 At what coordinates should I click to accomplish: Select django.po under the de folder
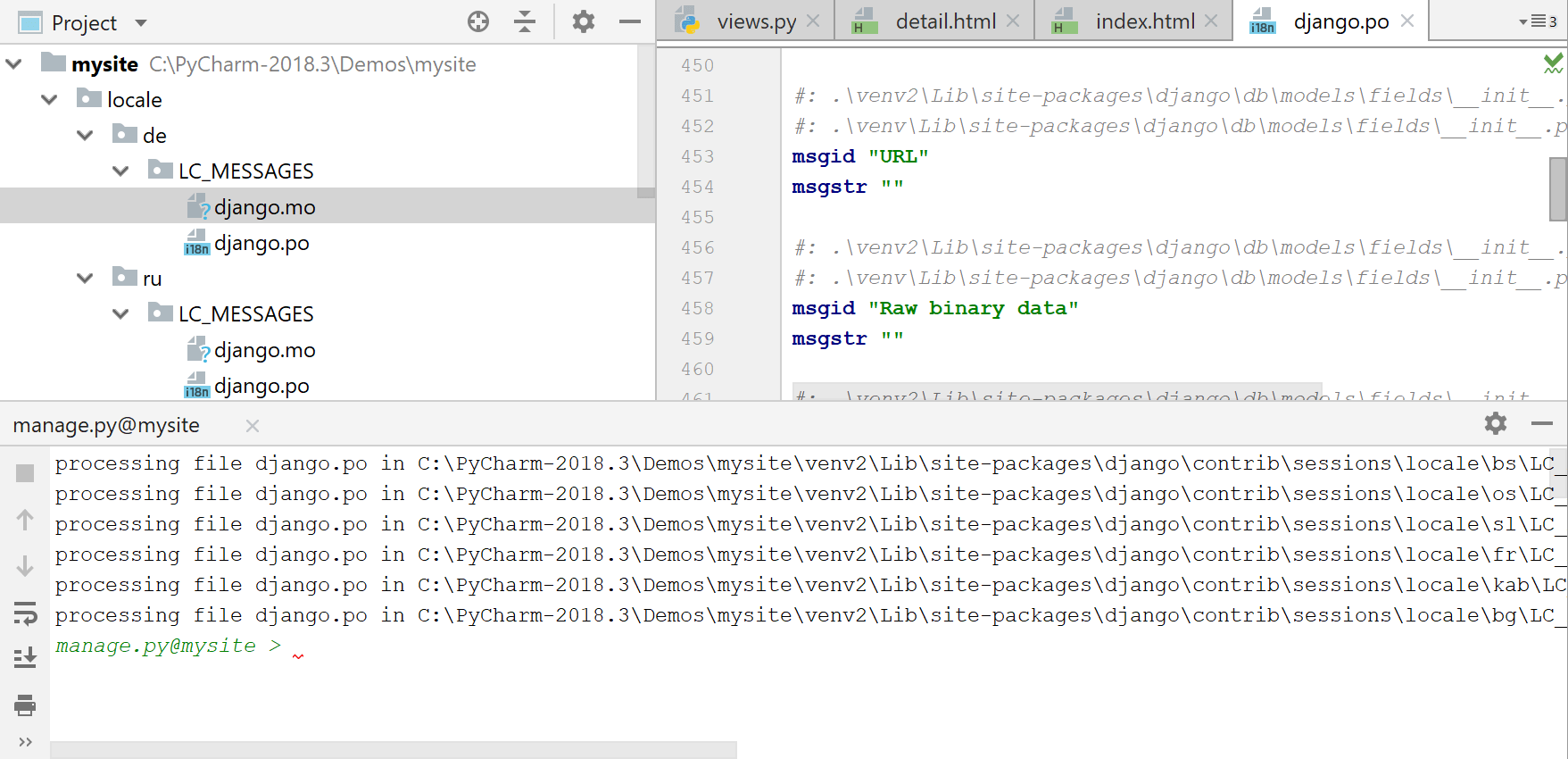tap(261, 243)
